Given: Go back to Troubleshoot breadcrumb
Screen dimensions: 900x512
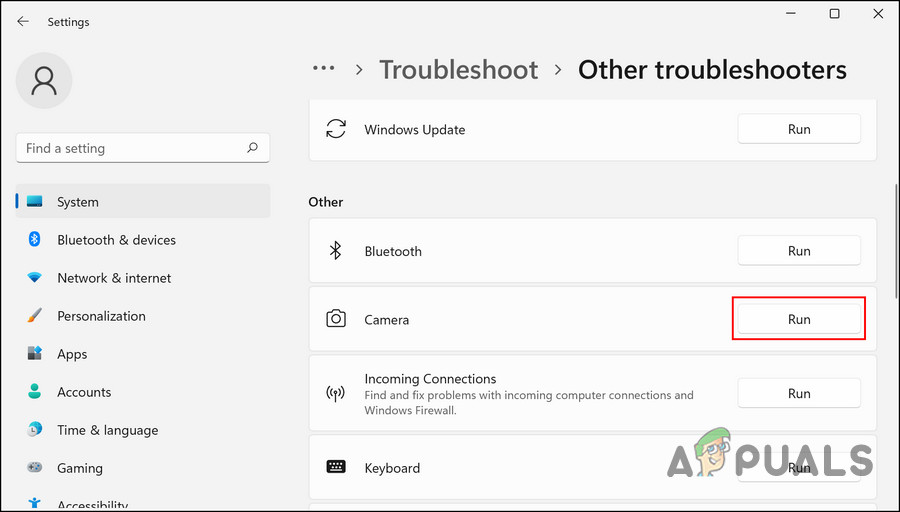Looking at the screenshot, I should pos(458,70).
